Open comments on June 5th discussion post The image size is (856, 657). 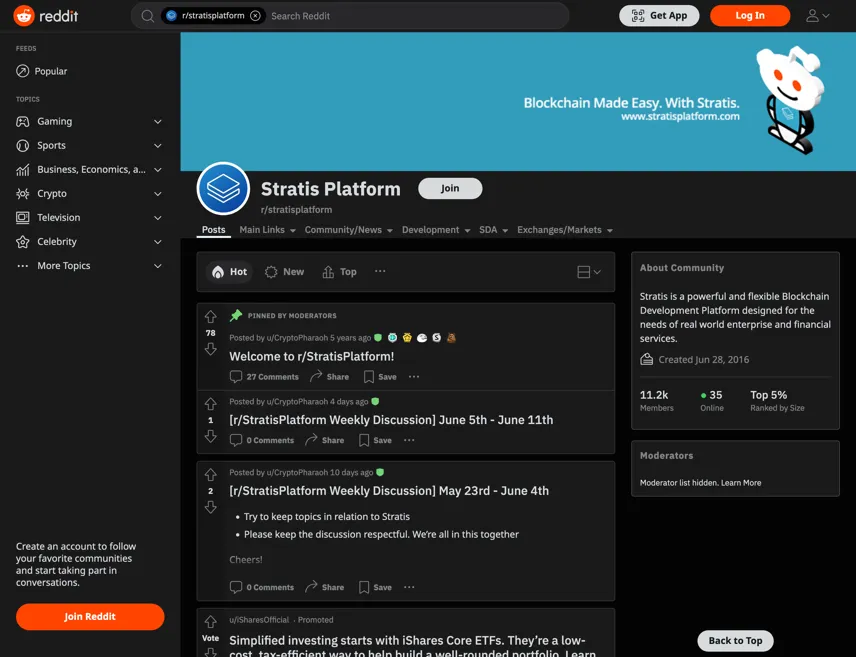click(262, 440)
